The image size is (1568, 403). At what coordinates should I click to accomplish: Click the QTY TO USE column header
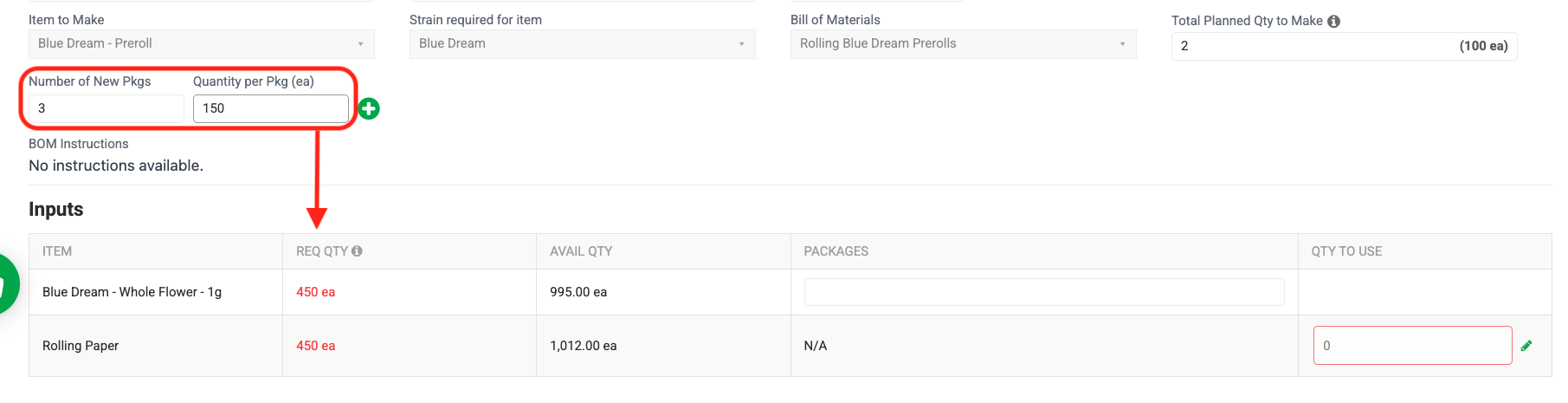pyautogui.click(x=1346, y=251)
